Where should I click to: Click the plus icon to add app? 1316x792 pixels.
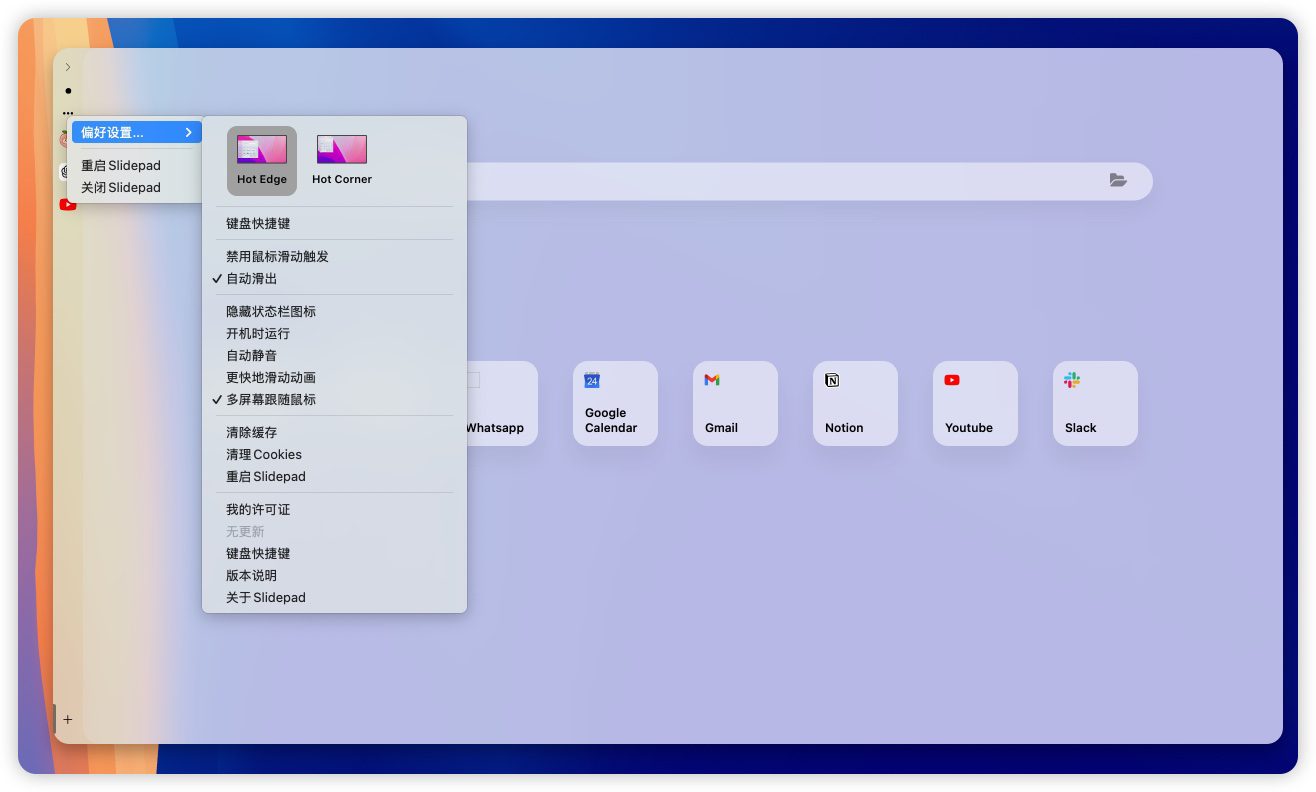68,719
